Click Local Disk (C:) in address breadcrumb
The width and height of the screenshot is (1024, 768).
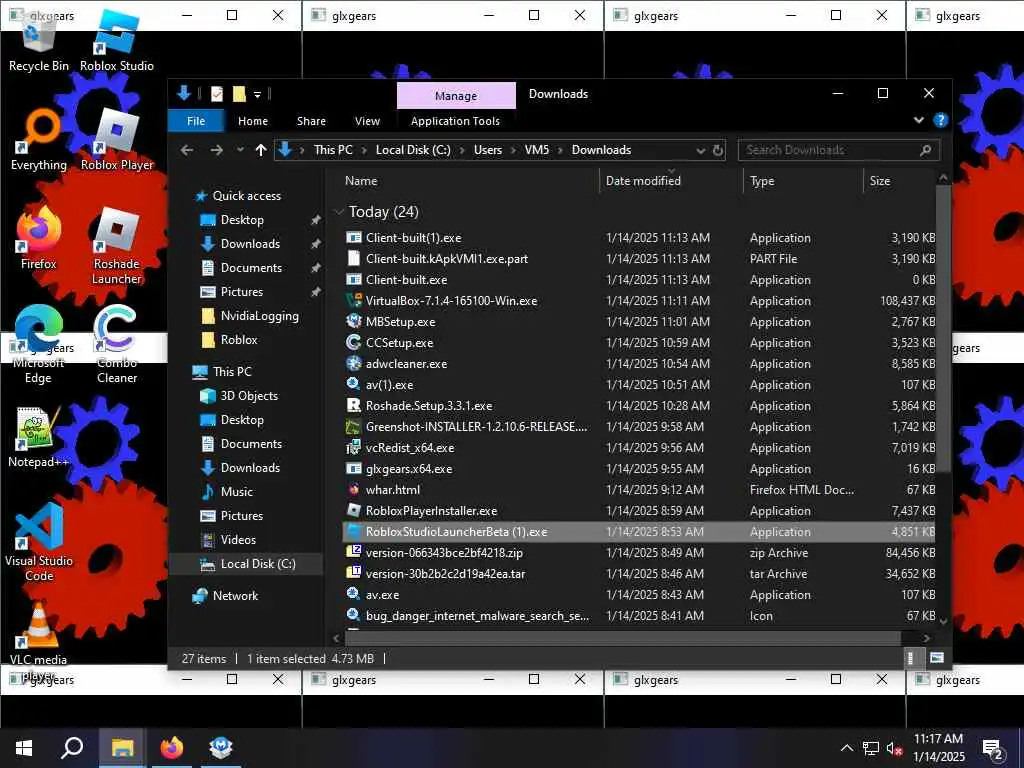pyautogui.click(x=413, y=150)
